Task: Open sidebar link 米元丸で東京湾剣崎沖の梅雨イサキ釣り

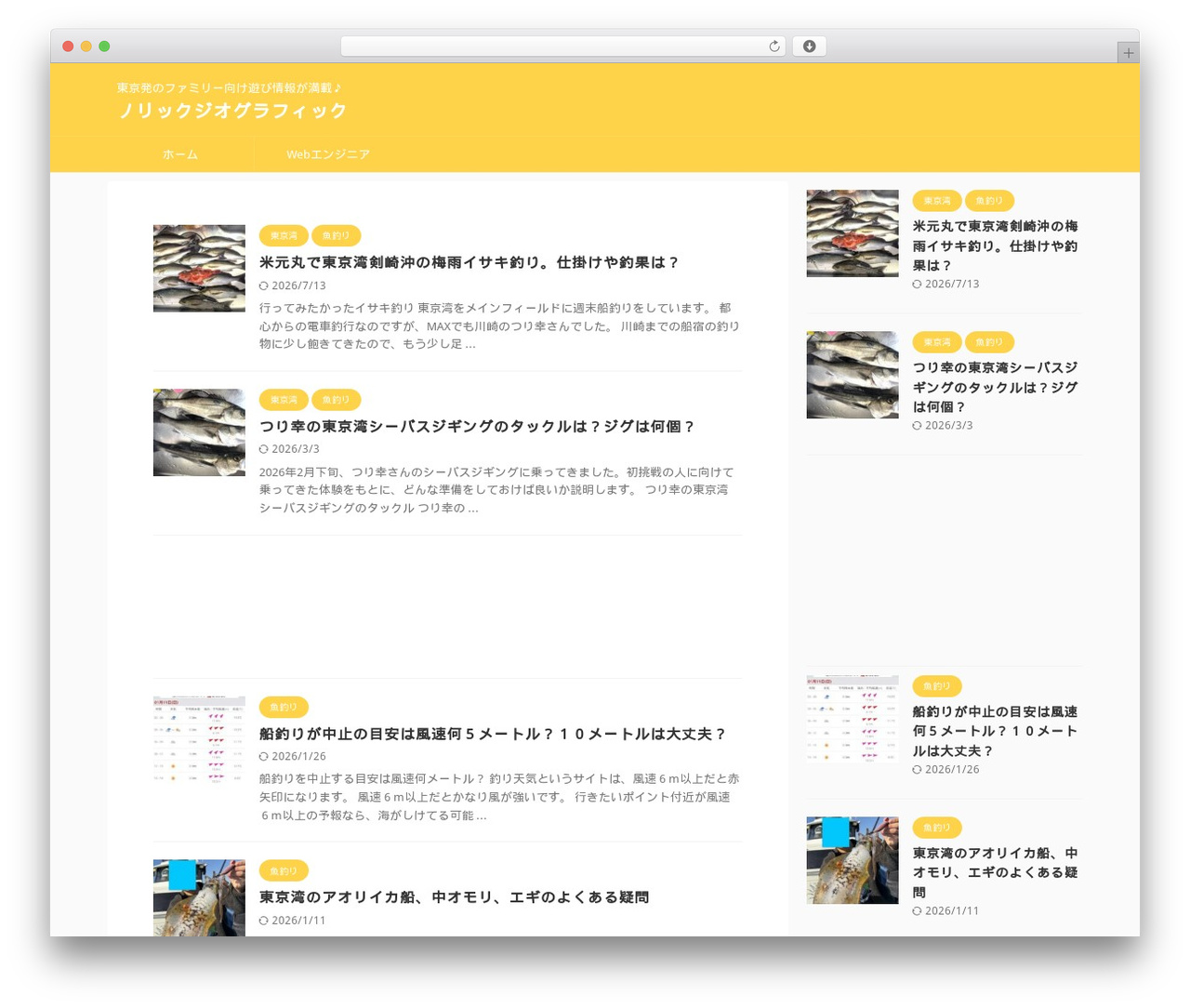Action: [996, 246]
